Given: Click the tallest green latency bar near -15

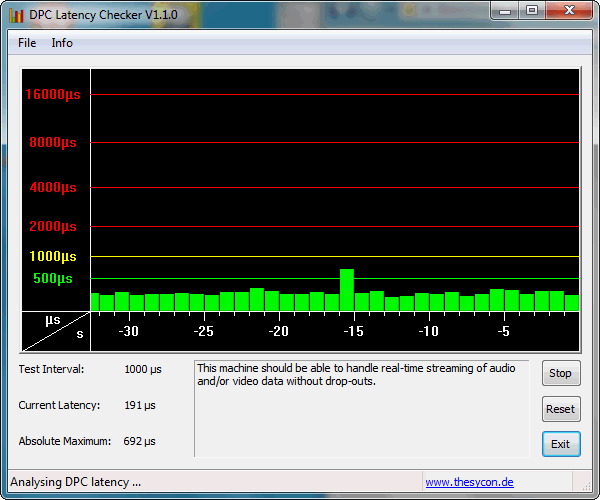Looking at the screenshot, I should pos(347,290).
